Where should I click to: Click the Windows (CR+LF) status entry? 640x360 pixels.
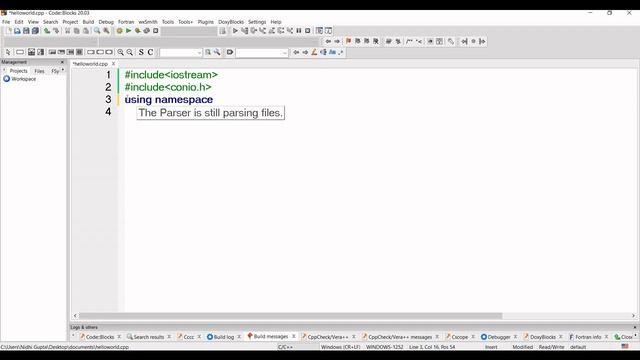point(340,347)
